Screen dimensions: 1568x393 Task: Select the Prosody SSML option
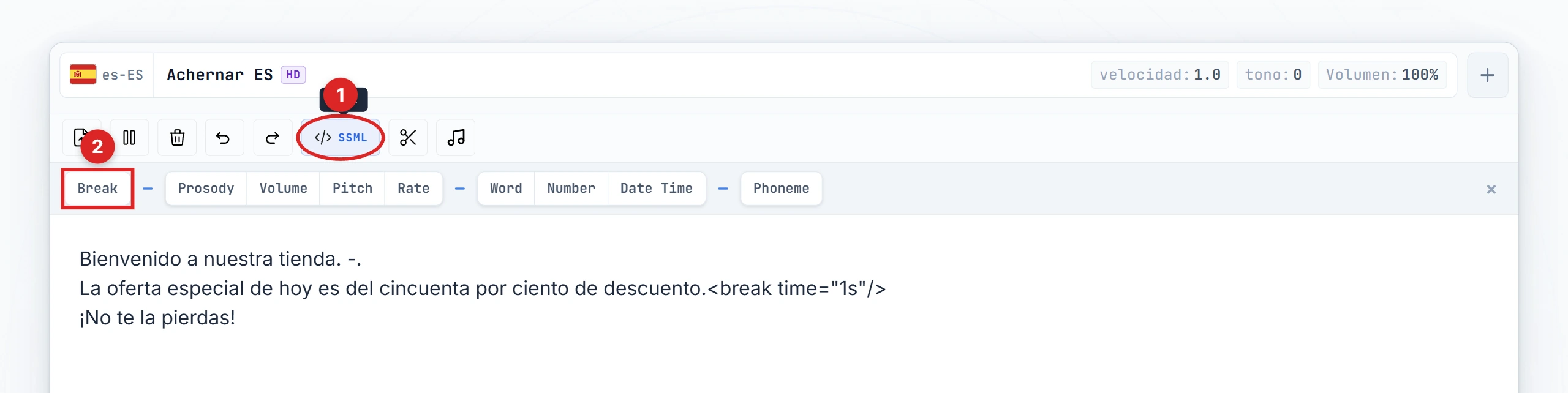tap(206, 189)
